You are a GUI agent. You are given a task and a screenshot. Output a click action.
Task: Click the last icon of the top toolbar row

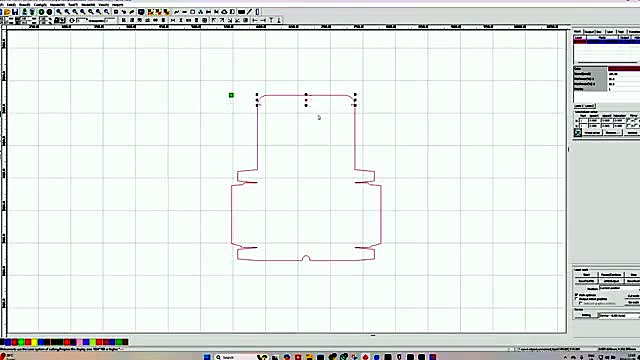(257, 12)
